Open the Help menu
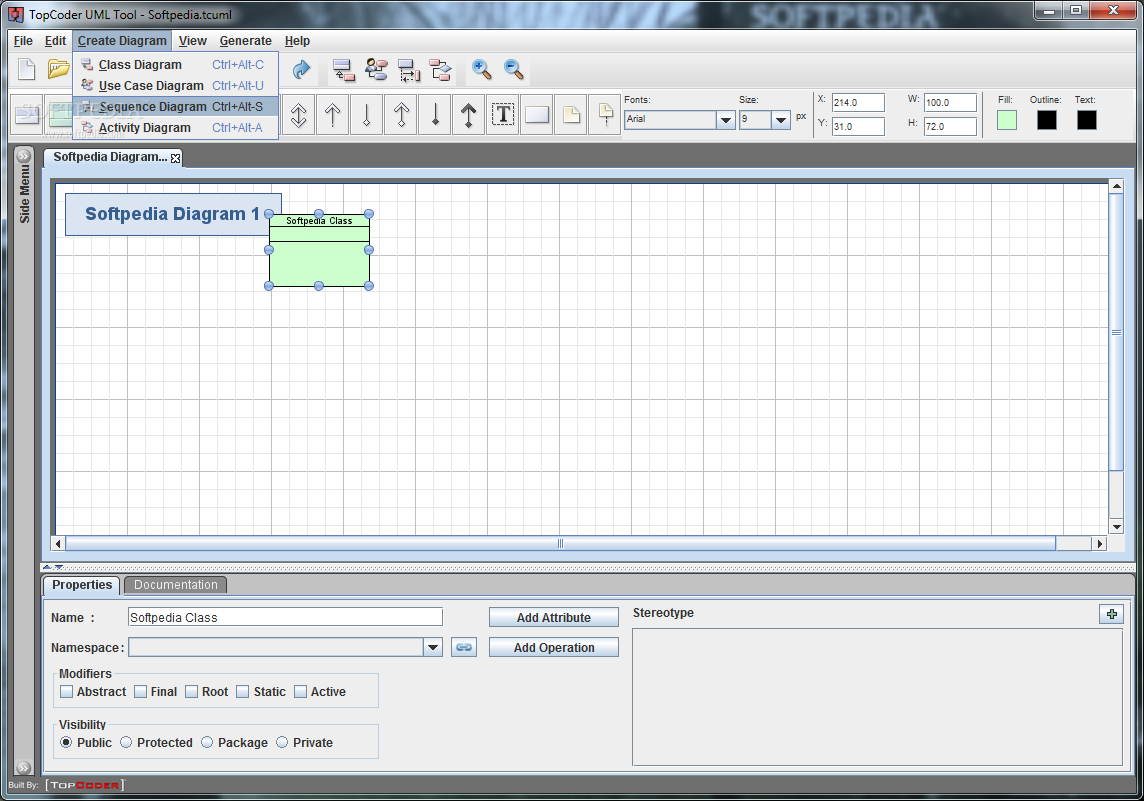Image resolution: width=1144 pixels, height=801 pixels. pyautogui.click(x=297, y=41)
